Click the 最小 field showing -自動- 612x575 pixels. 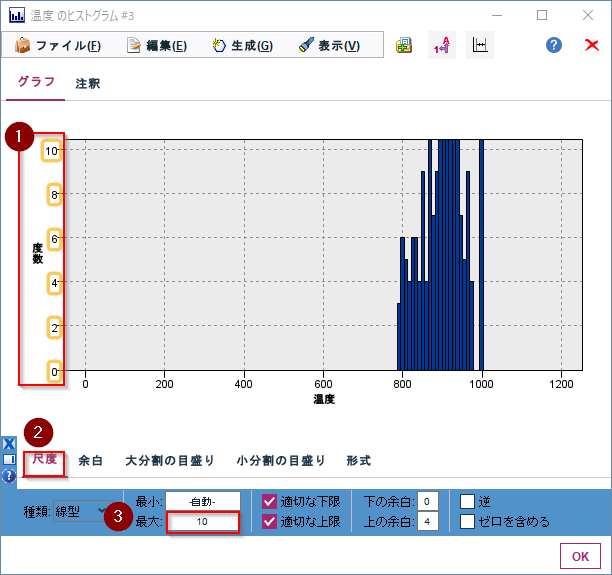pyautogui.click(x=203, y=502)
